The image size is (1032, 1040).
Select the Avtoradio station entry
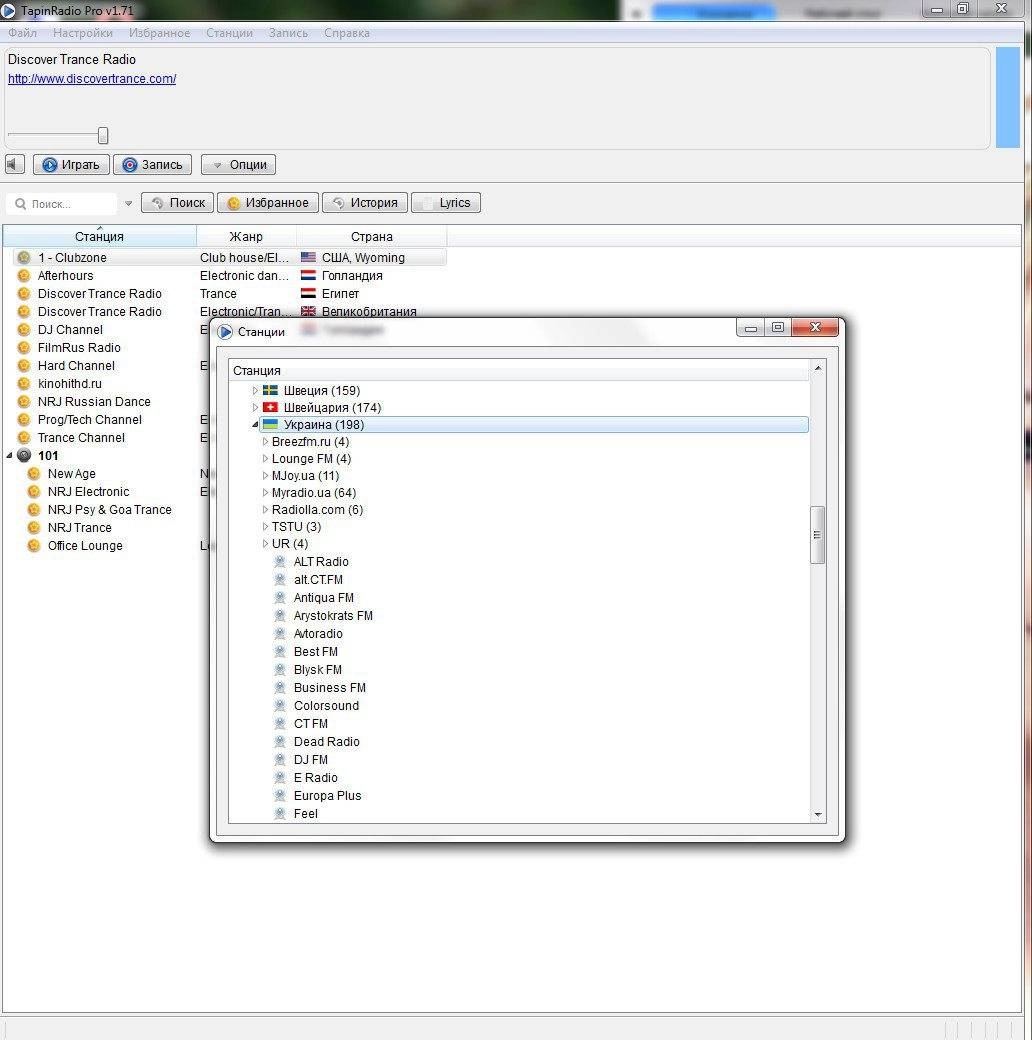point(318,633)
